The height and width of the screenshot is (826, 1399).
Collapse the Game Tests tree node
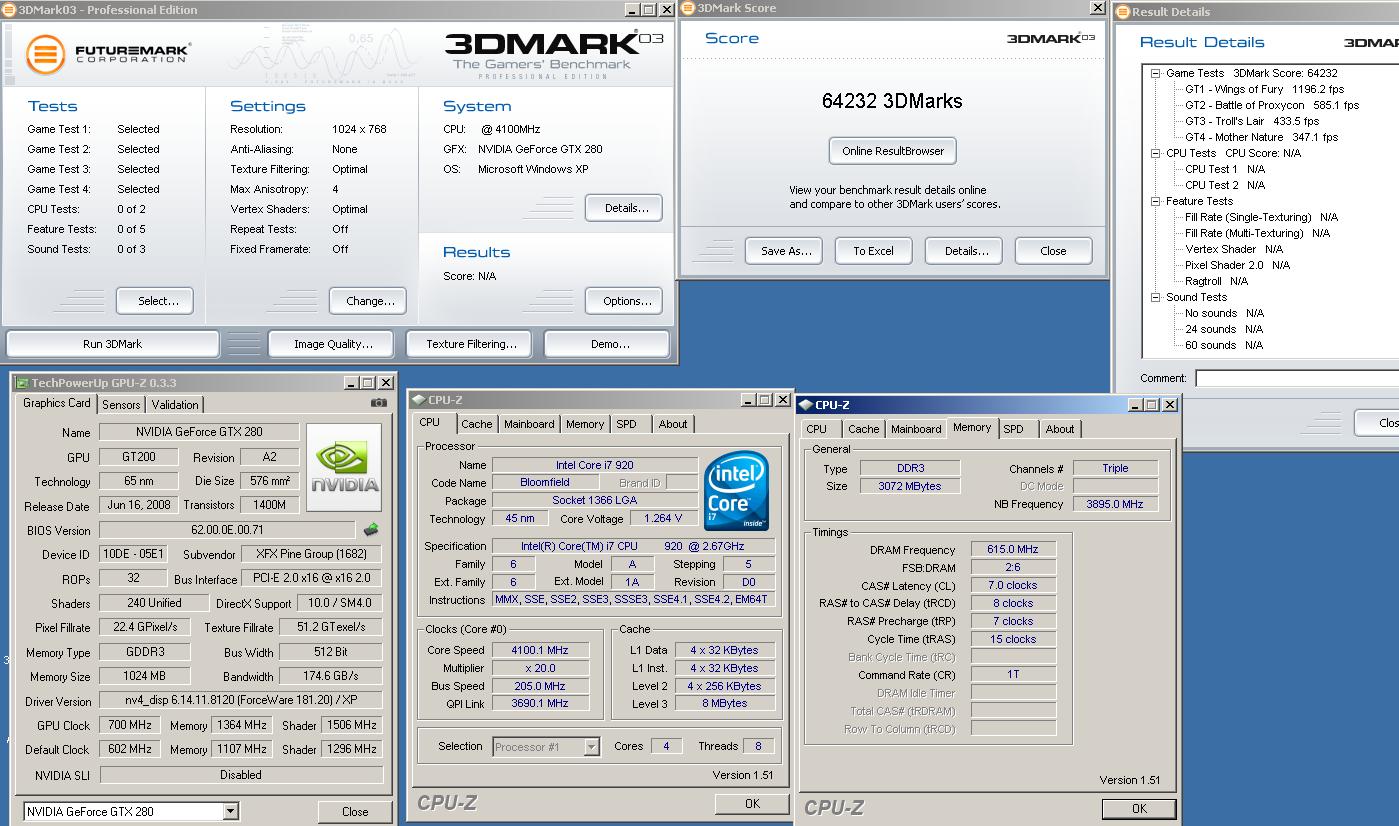click(1155, 73)
